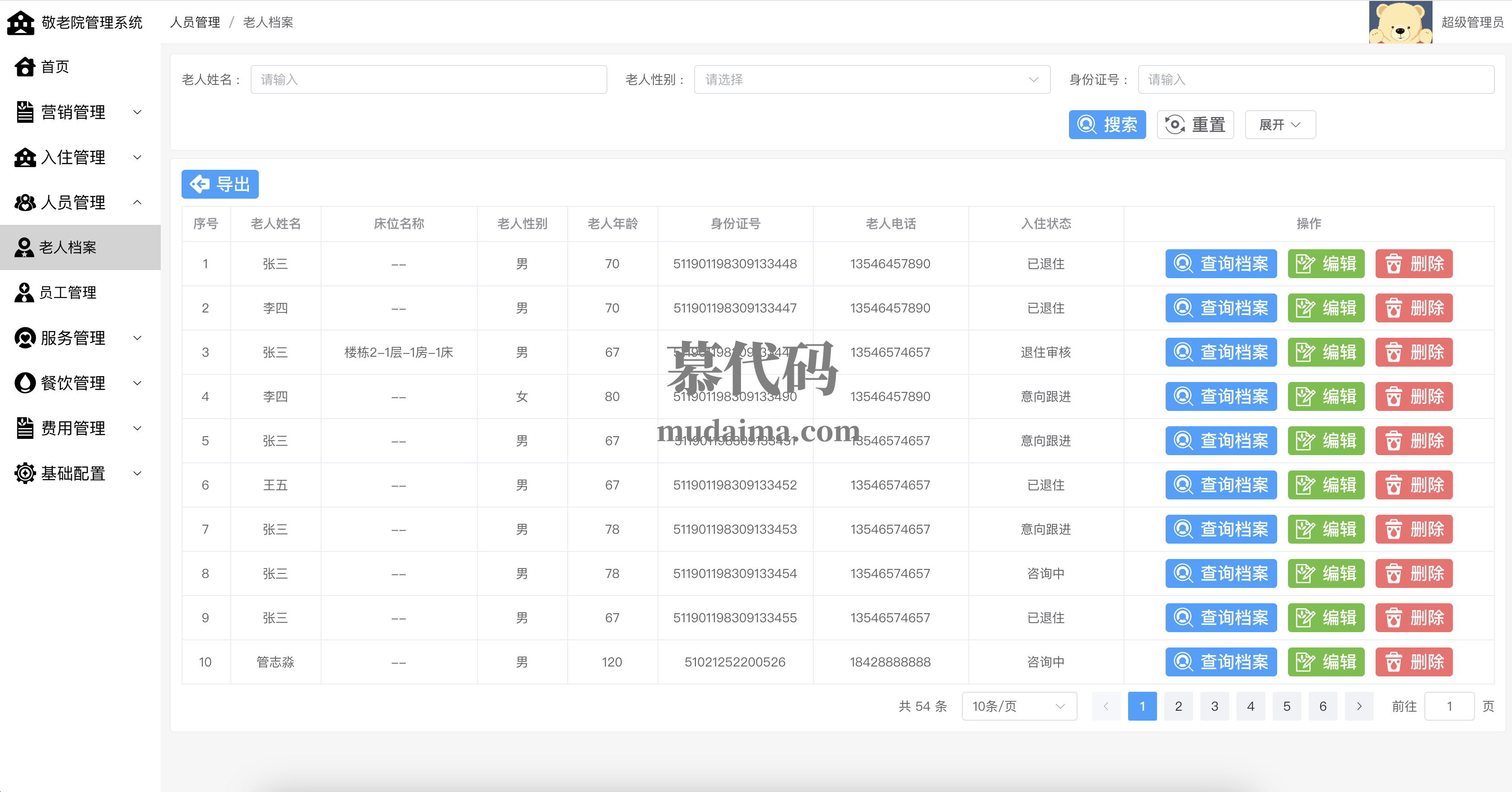Click the bear avatar picture
This screenshot has width=1512, height=792.
[1400, 22]
